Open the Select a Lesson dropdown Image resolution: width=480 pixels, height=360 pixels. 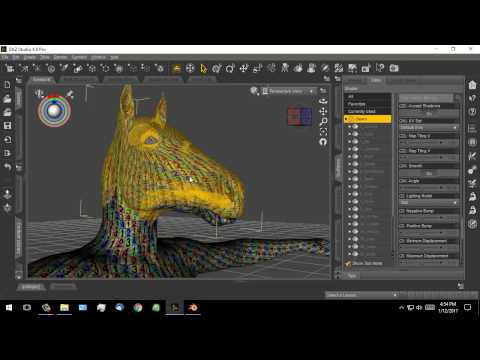tap(362, 295)
